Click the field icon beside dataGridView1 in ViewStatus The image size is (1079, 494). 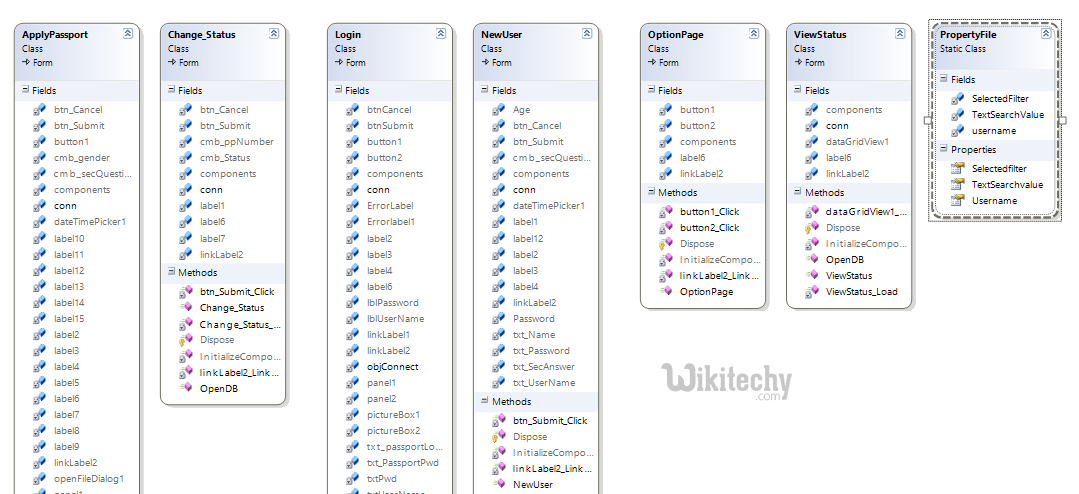(811, 142)
